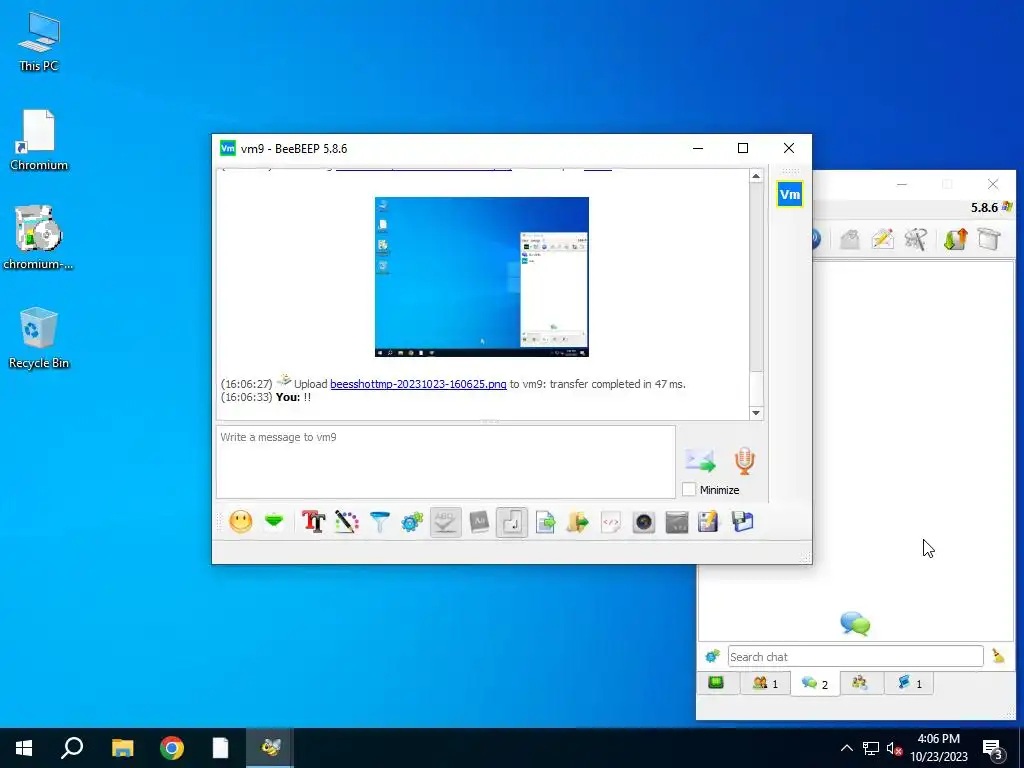The width and height of the screenshot is (1024, 768).
Task: Send the message with the envelope button
Action: (701, 460)
